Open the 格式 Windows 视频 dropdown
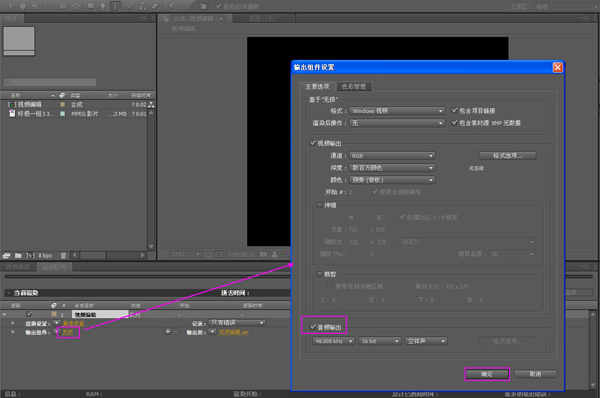600x398 pixels. 397,111
